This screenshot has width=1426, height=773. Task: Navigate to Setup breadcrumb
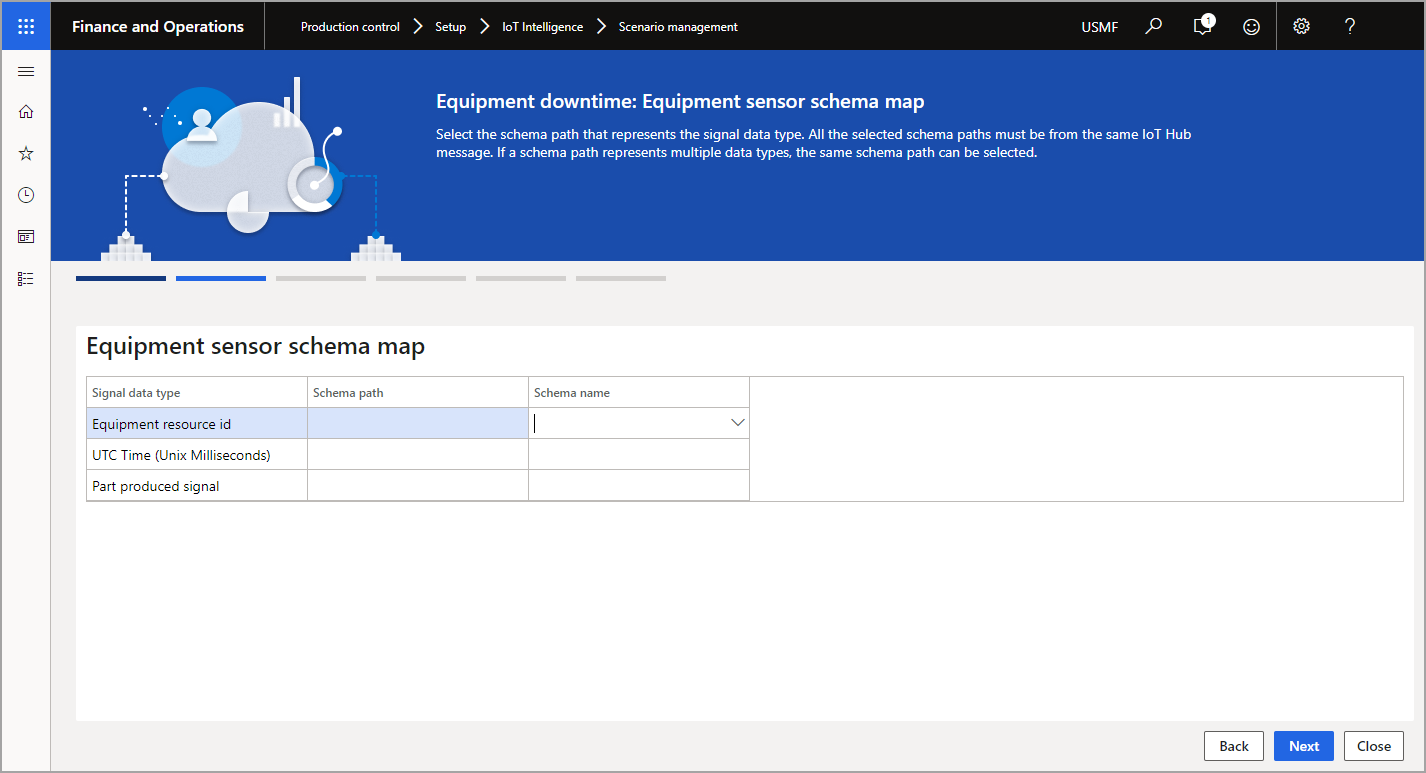pos(450,27)
